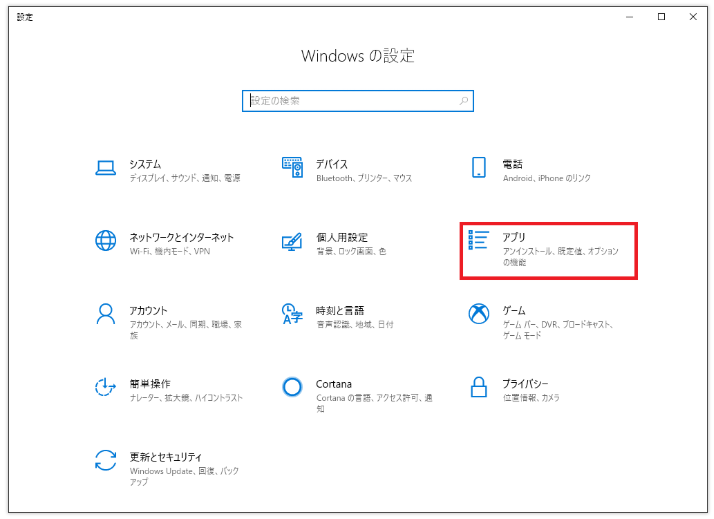Focus the 設定の検索 search box

point(358,101)
